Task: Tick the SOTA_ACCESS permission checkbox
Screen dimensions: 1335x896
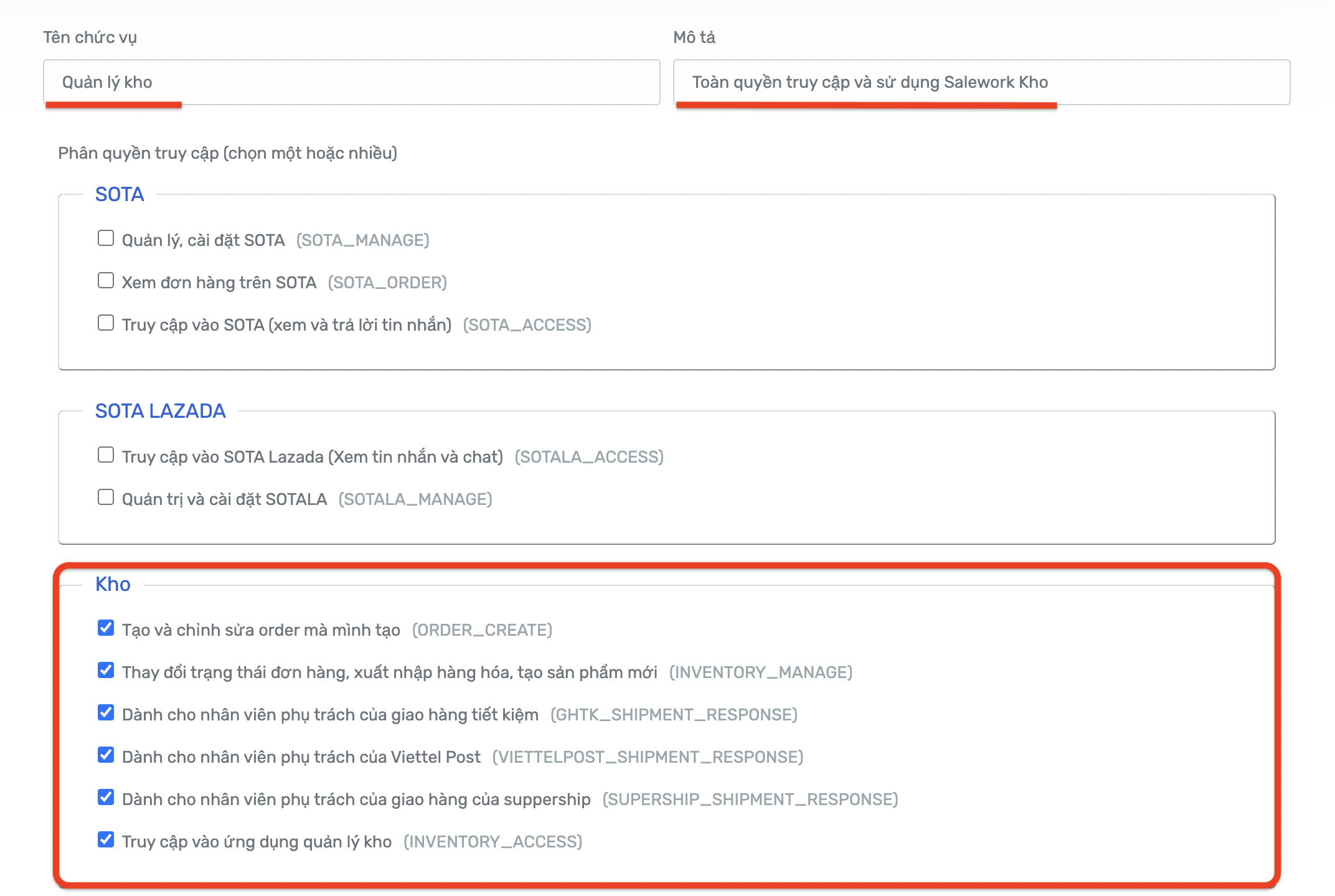Action: pos(106,323)
